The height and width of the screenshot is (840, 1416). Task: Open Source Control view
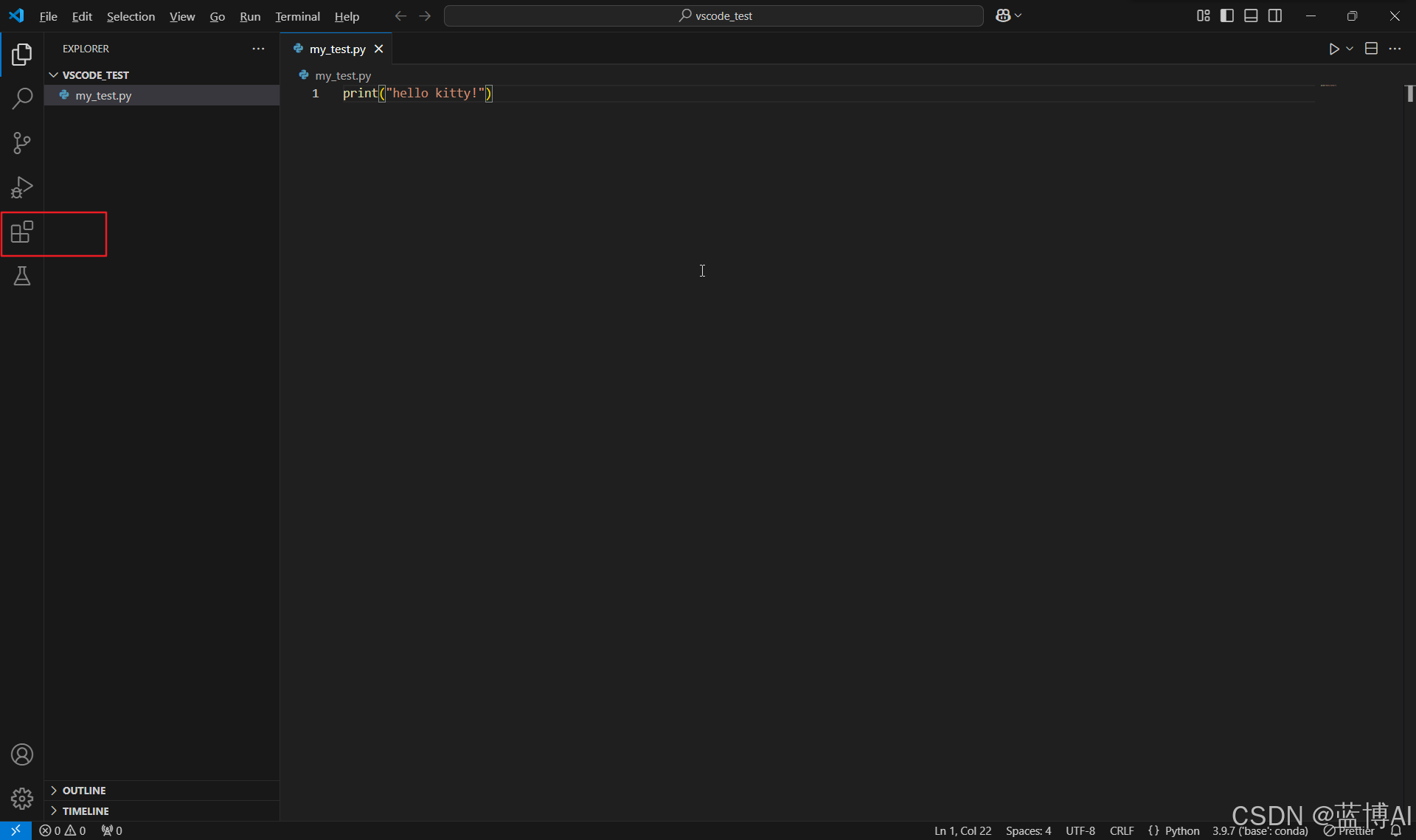[22, 143]
